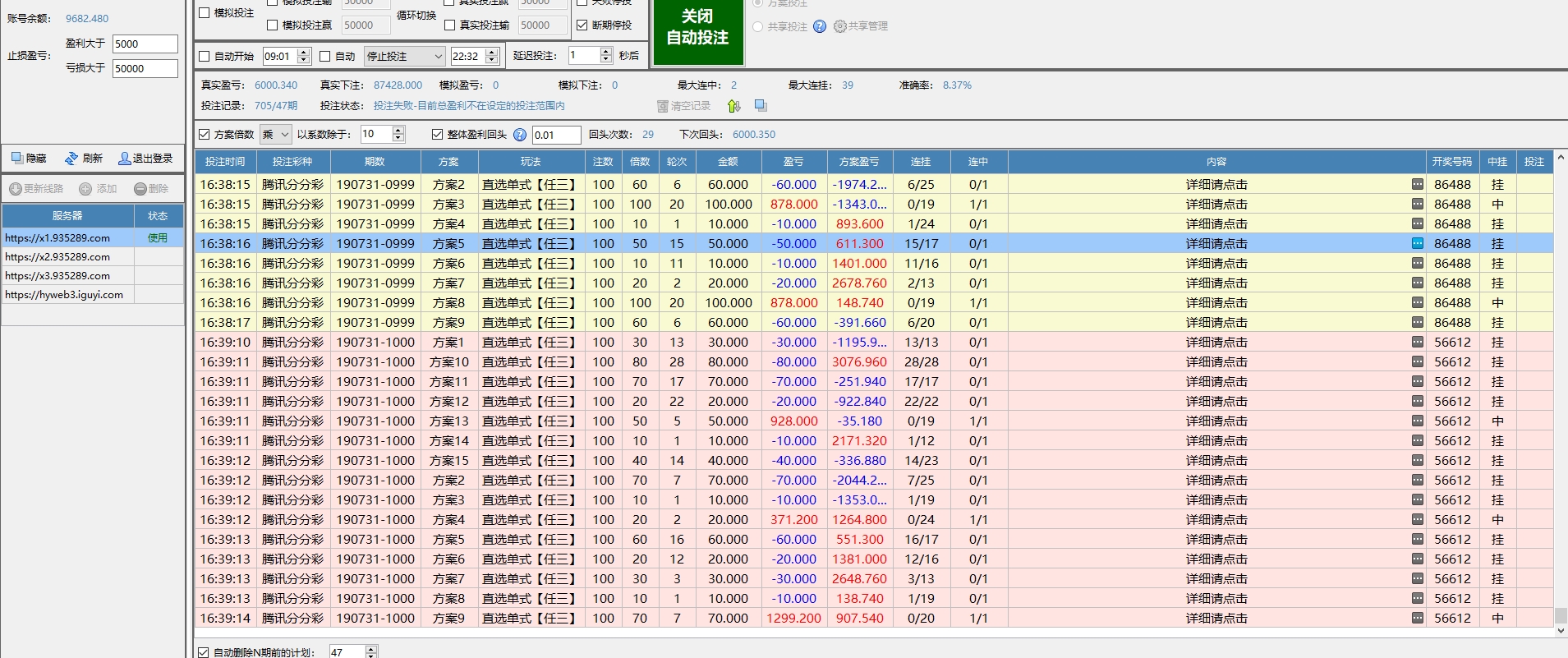Click the 0.01 profit return input field
Viewport: 1568px width, 658px height.
pyautogui.click(x=556, y=135)
